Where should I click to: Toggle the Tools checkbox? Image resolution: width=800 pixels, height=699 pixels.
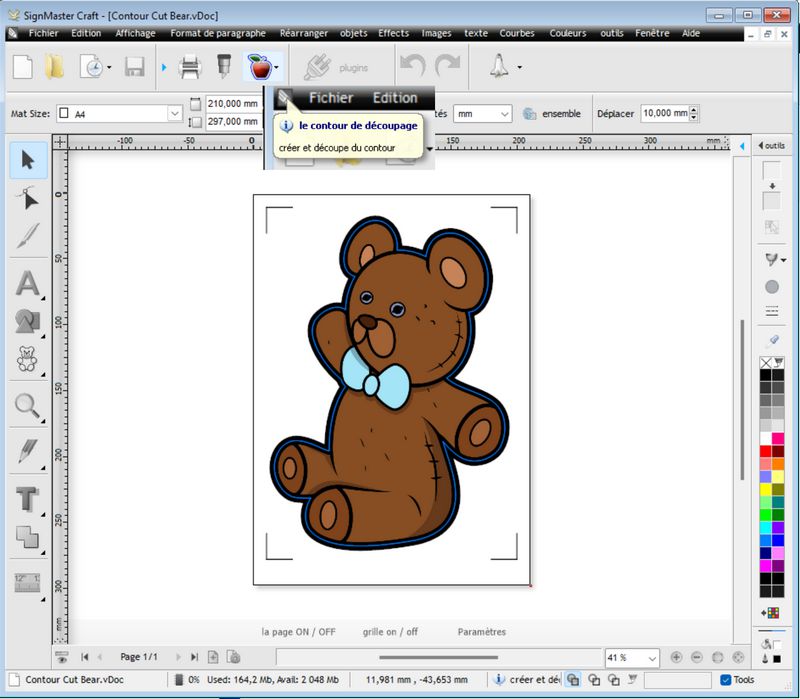pos(726,680)
